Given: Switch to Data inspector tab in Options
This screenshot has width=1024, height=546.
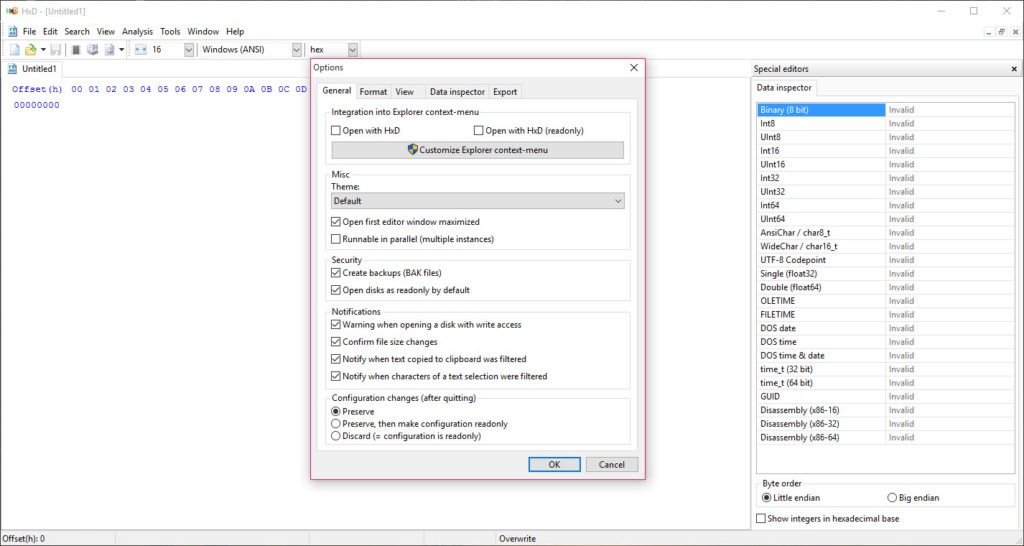Looking at the screenshot, I should (457, 92).
